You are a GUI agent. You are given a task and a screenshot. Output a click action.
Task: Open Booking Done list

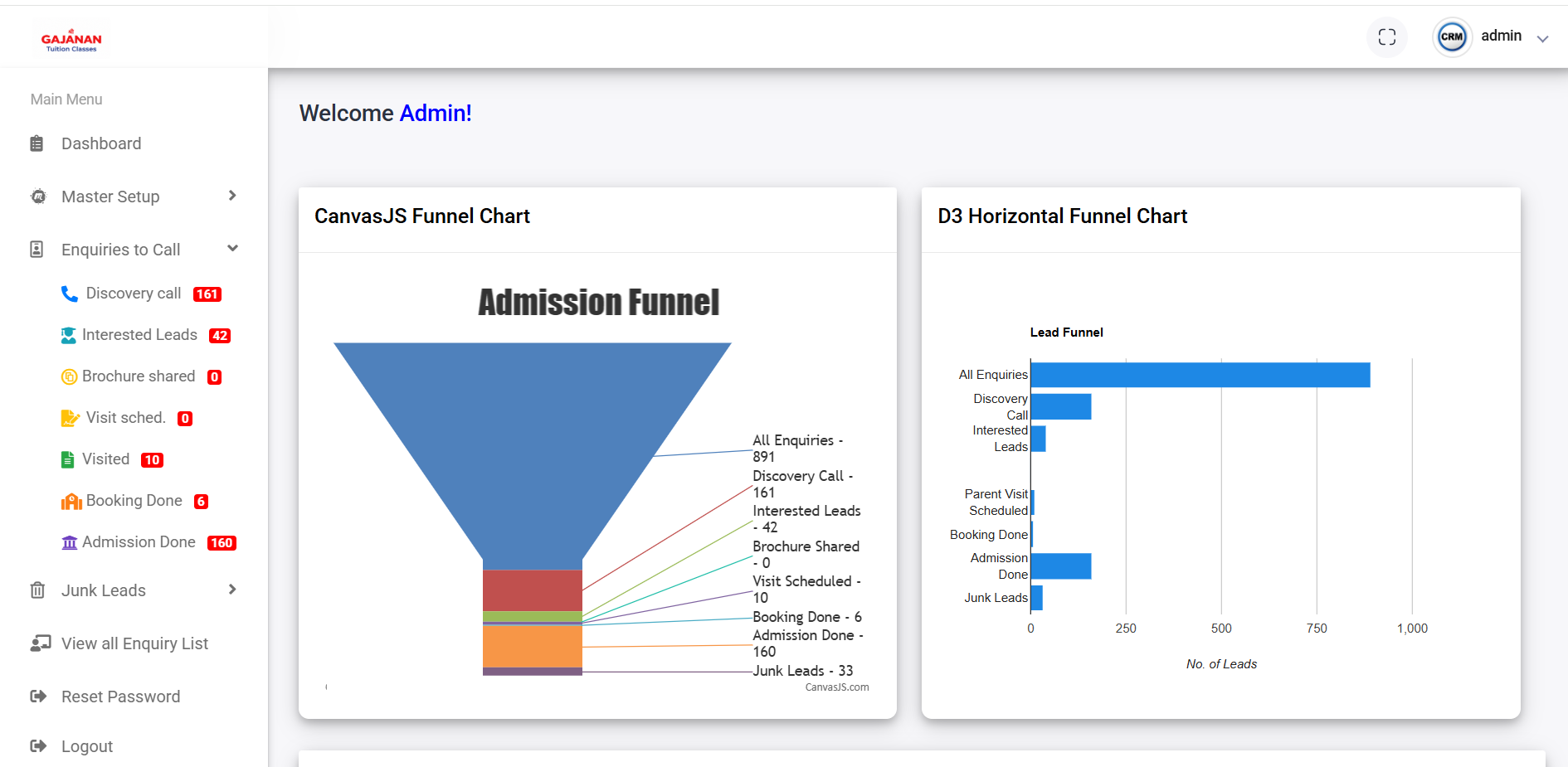point(134,501)
